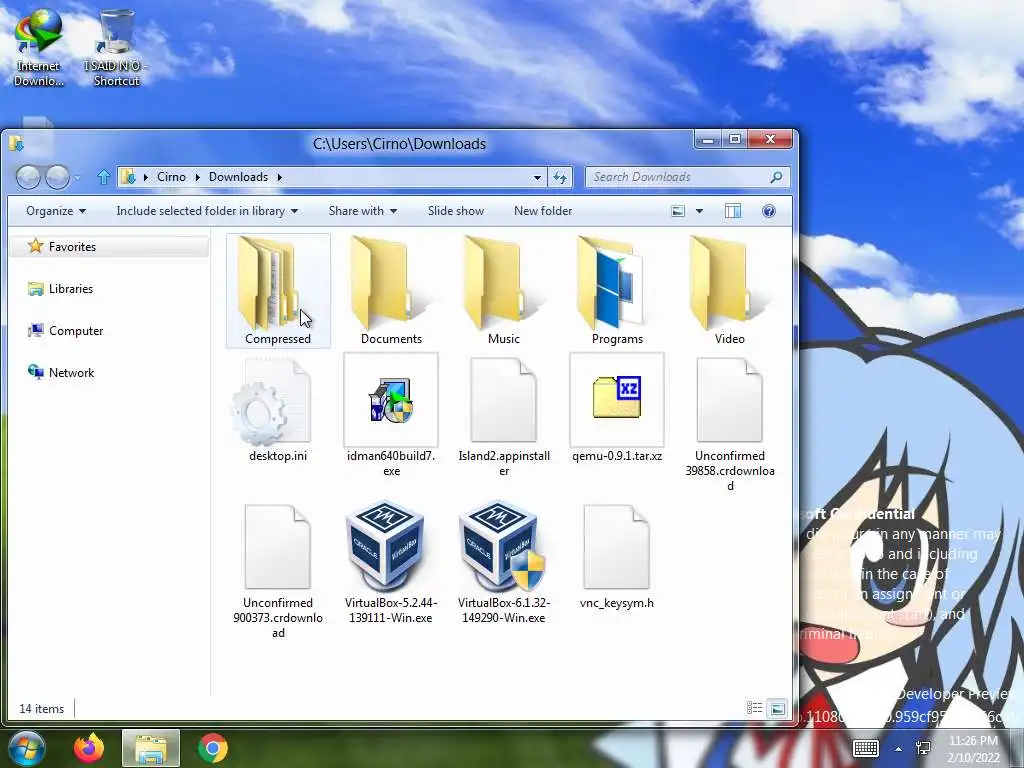The width and height of the screenshot is (1024, 768).
Task: Click Cirno in the address bar
Action: coord(171,177)
